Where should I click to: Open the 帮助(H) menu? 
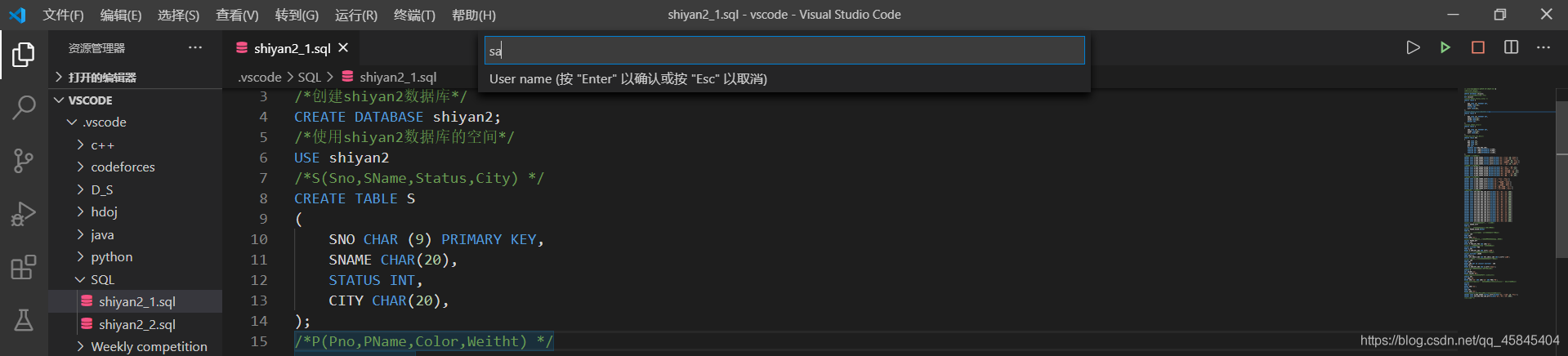point(474,15)
